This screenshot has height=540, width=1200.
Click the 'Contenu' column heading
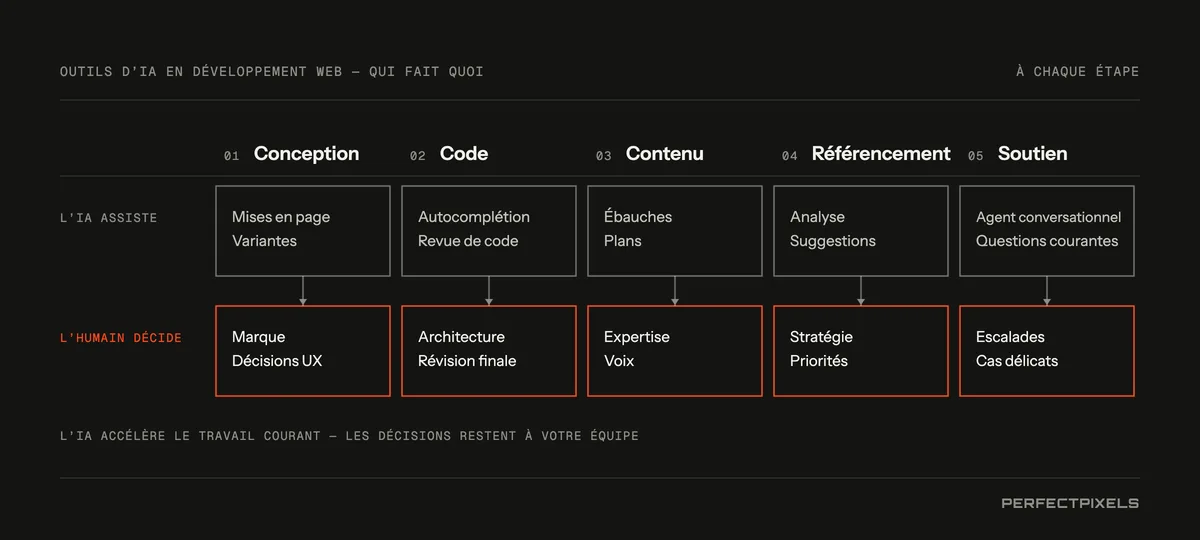pyautogui.click(x=665, y=154)
